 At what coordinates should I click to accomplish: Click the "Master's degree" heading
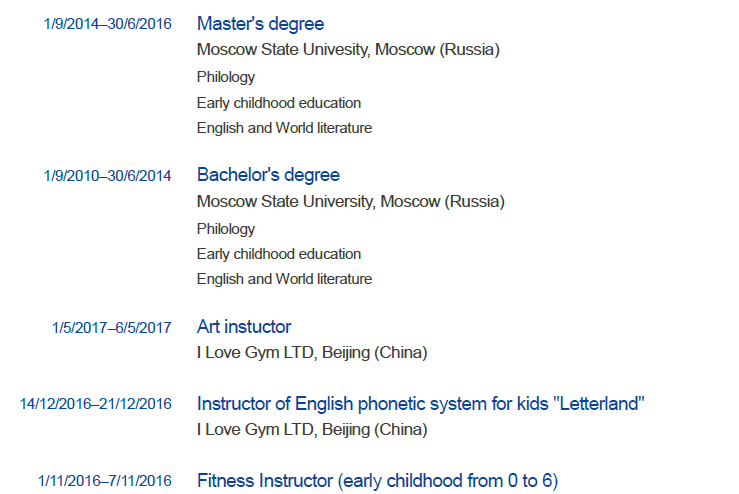[260, 24]
